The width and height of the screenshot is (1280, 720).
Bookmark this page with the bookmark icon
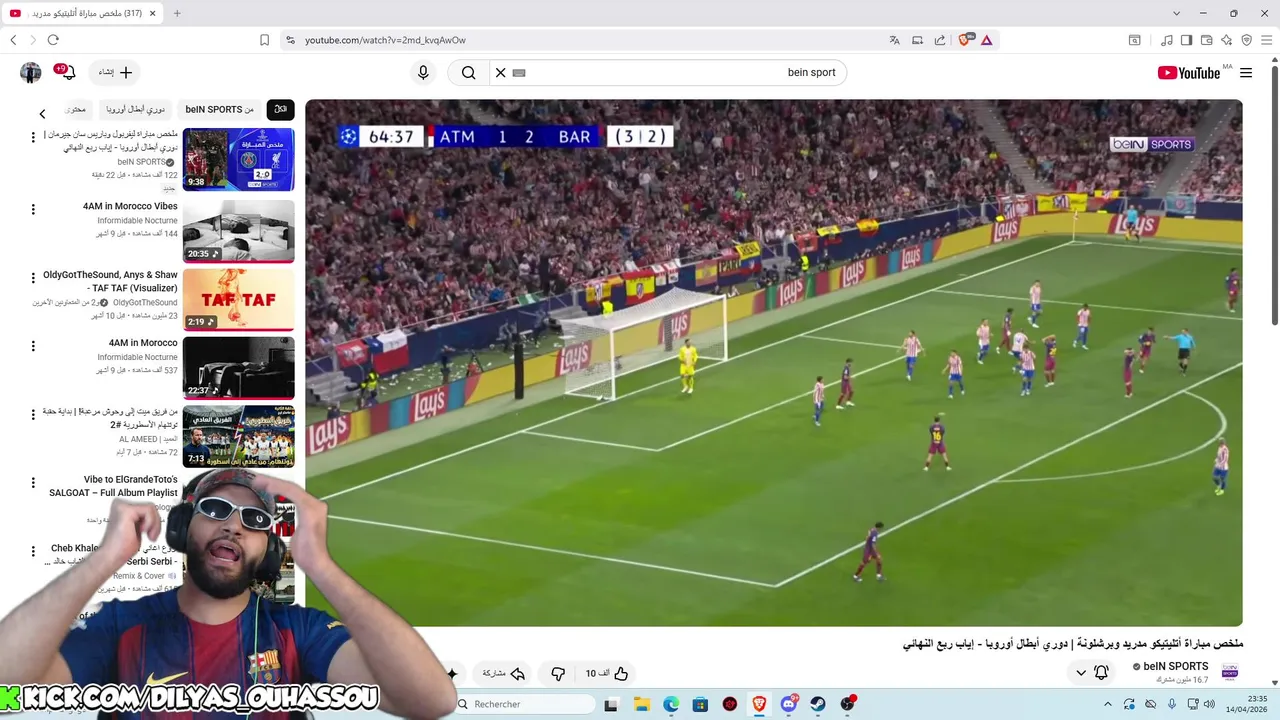pyautogui.click(x=264, y=40)
